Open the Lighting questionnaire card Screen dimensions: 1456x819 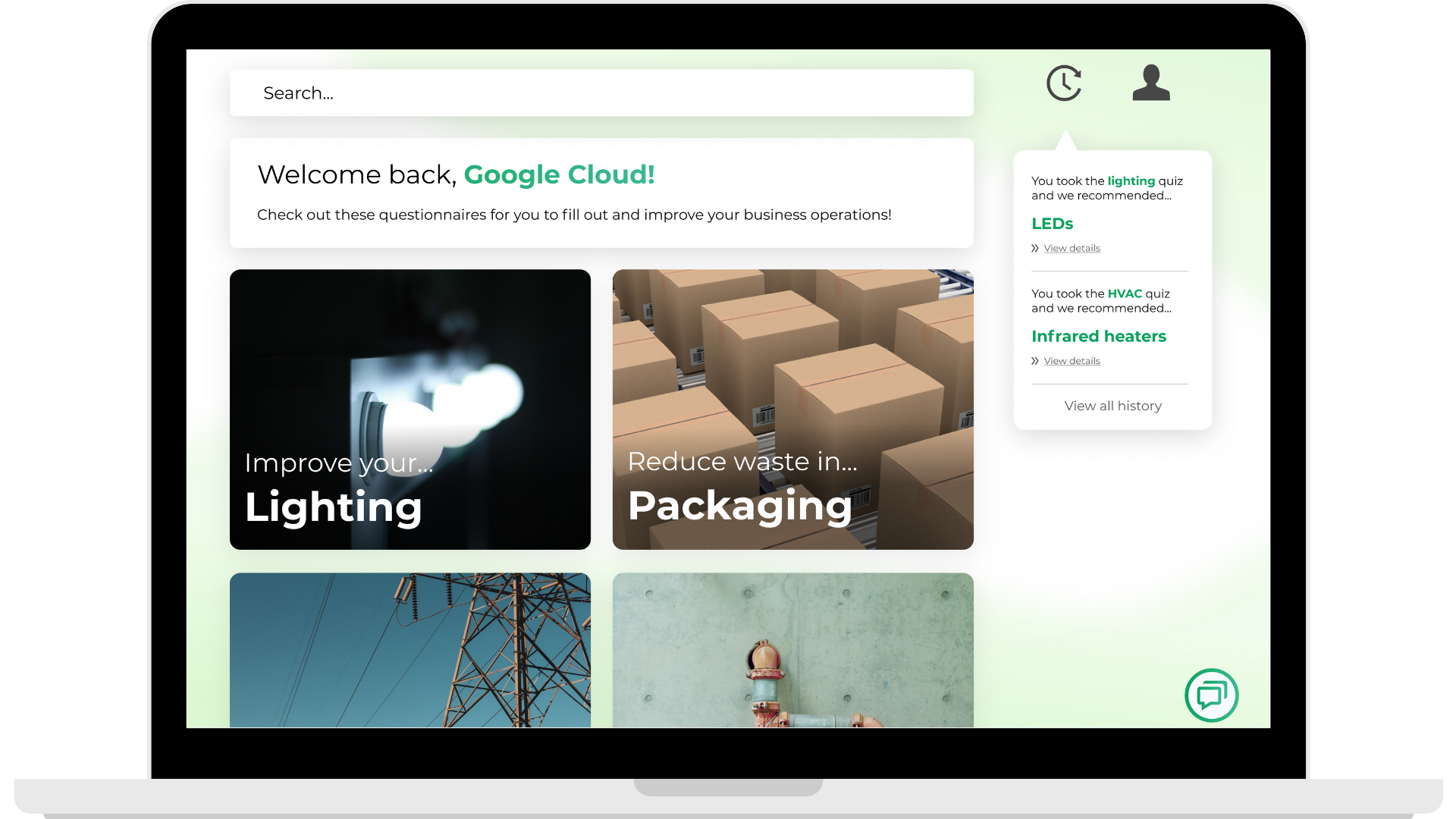point(409,409)
